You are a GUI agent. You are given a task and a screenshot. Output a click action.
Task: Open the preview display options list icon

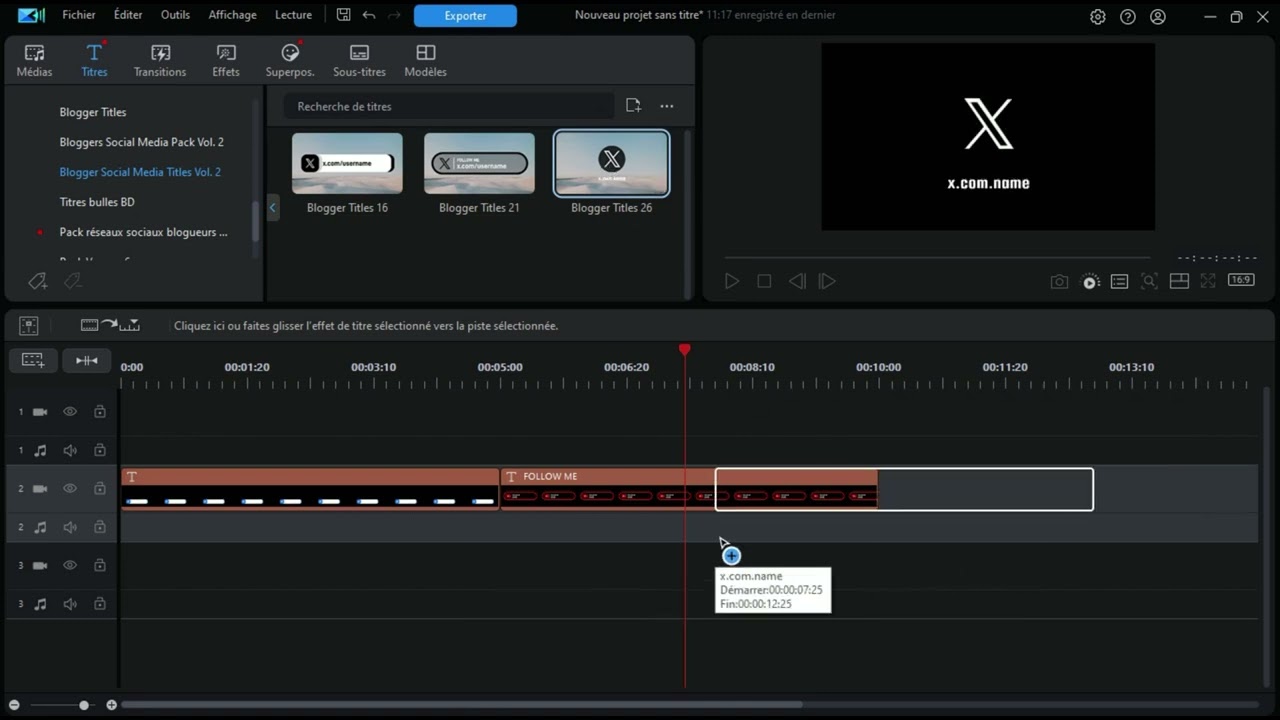(1120, 282)
